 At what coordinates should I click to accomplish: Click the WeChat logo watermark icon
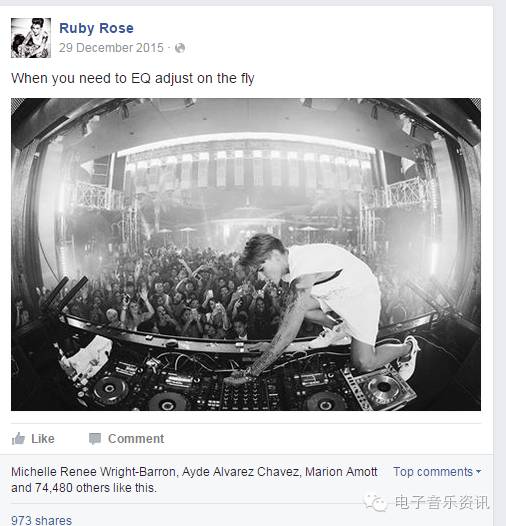point(375,503)
